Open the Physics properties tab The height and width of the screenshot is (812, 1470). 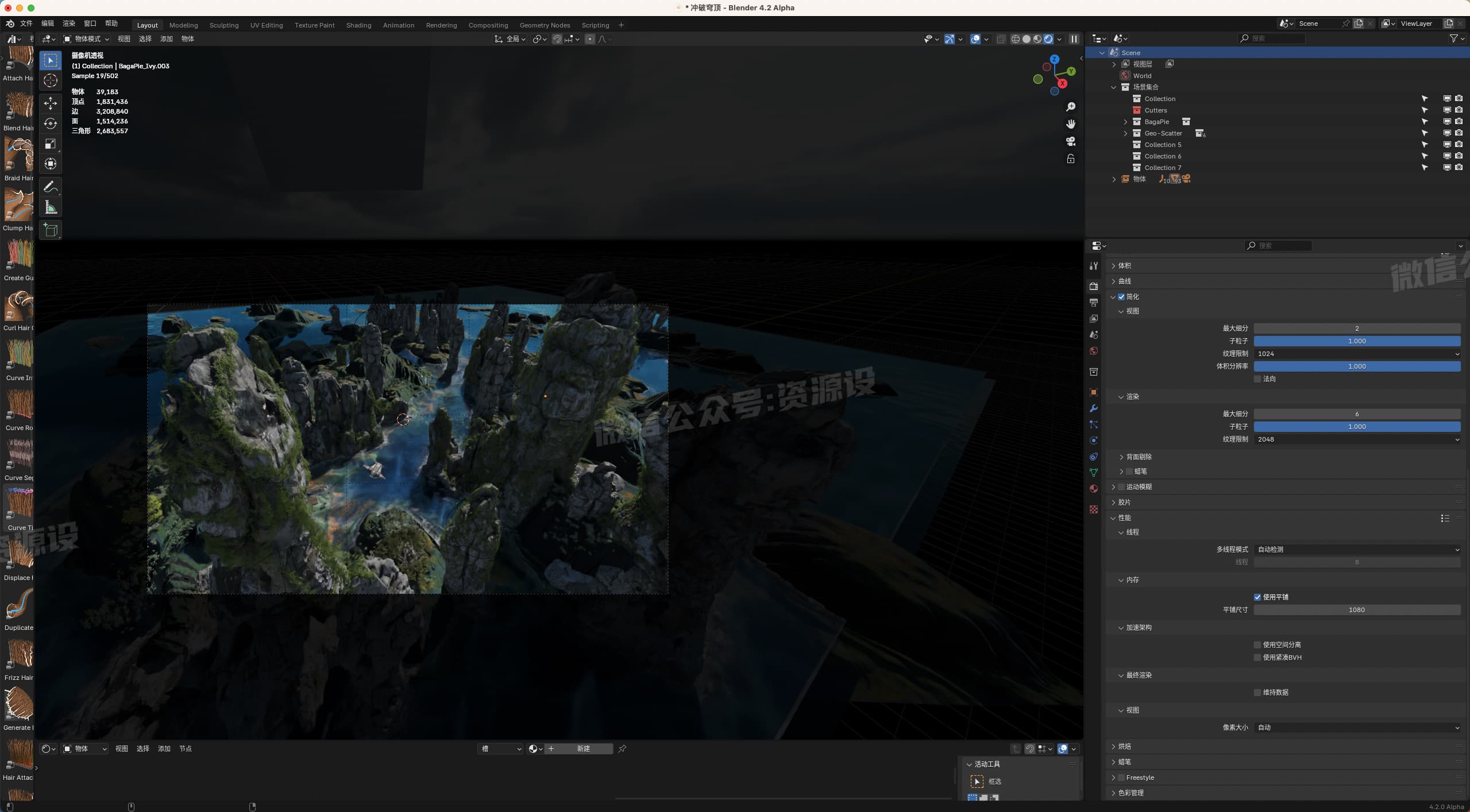coord(1094,440)
